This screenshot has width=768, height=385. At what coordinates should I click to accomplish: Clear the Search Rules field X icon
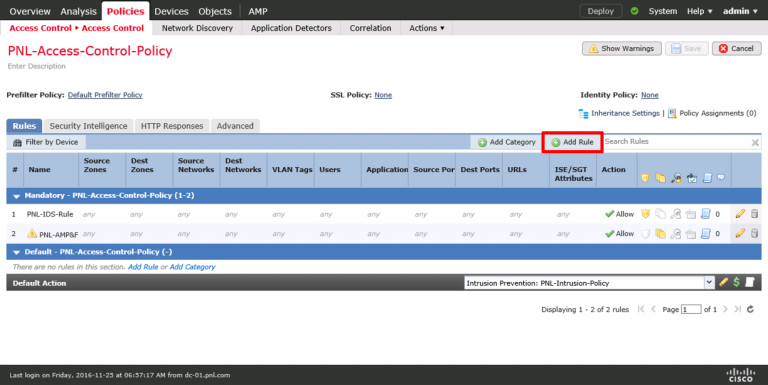click(755, 142)
